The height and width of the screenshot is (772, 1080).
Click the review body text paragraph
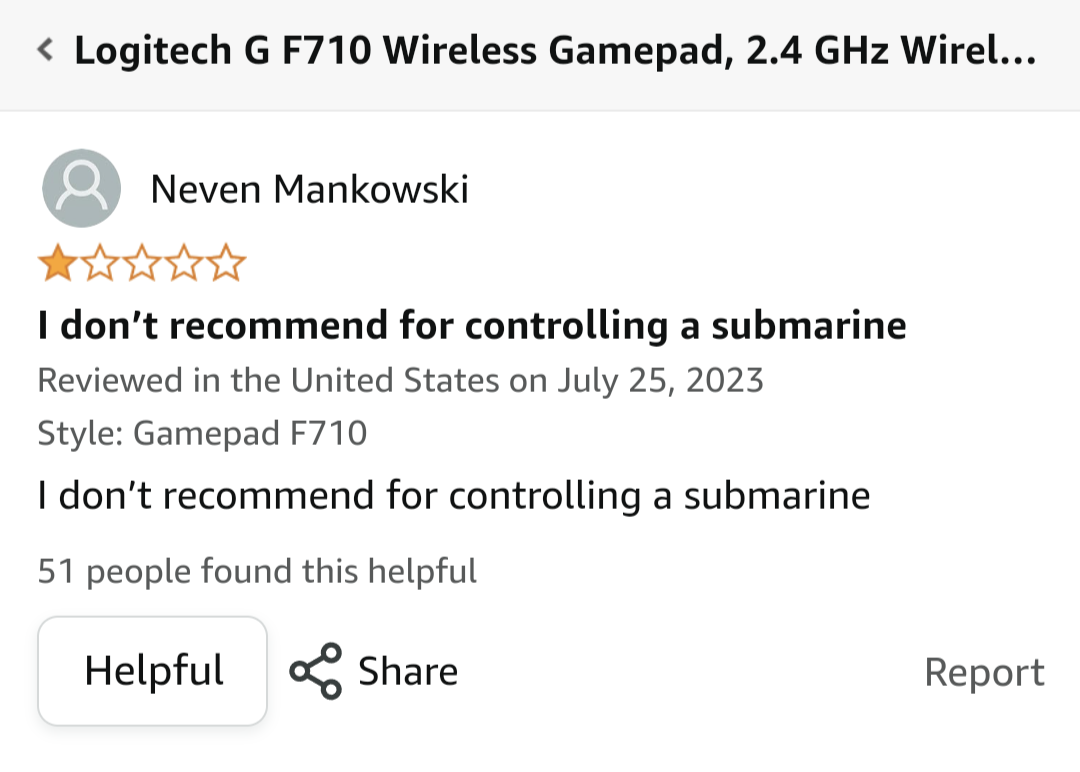[x=454, y=496]
